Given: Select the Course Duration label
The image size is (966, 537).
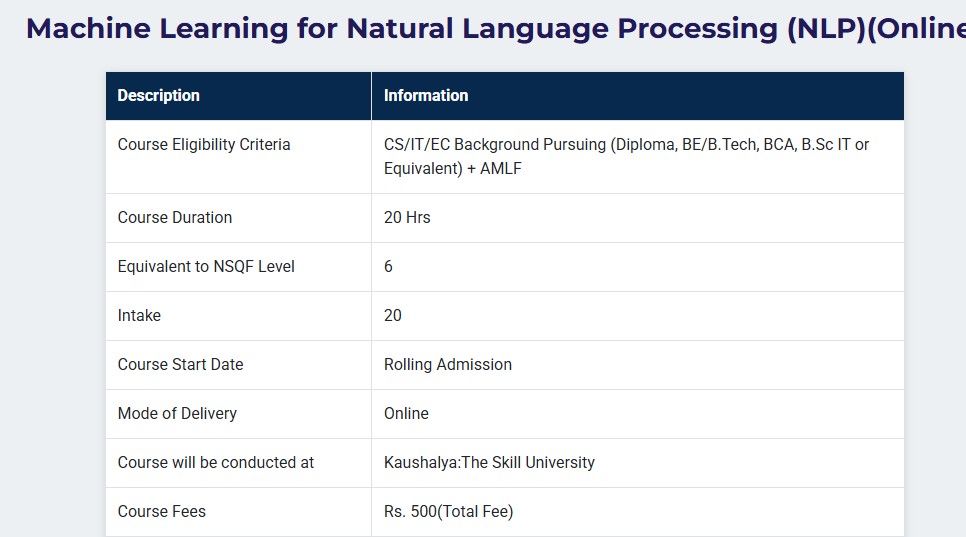Looking at the screenshot, I should tap(175, 218).
